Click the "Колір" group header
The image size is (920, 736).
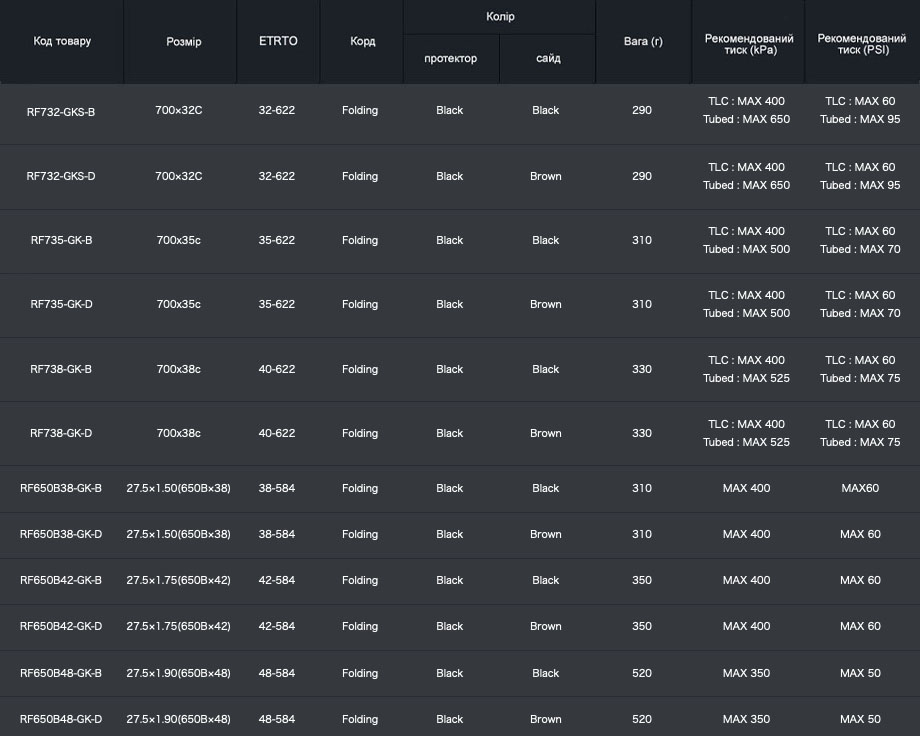(499, 17)
